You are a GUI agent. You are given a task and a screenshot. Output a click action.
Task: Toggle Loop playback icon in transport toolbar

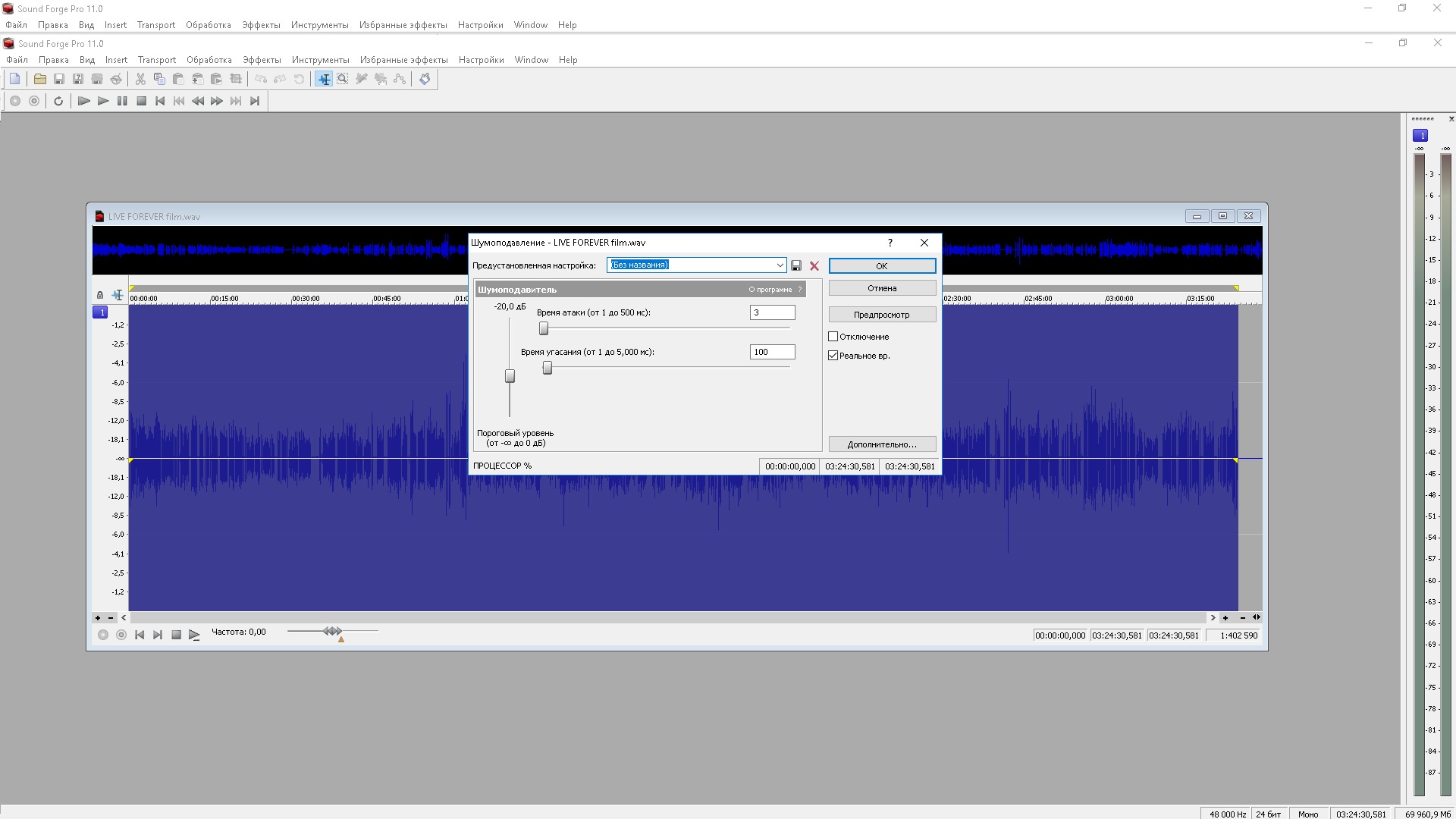(58, 101)
